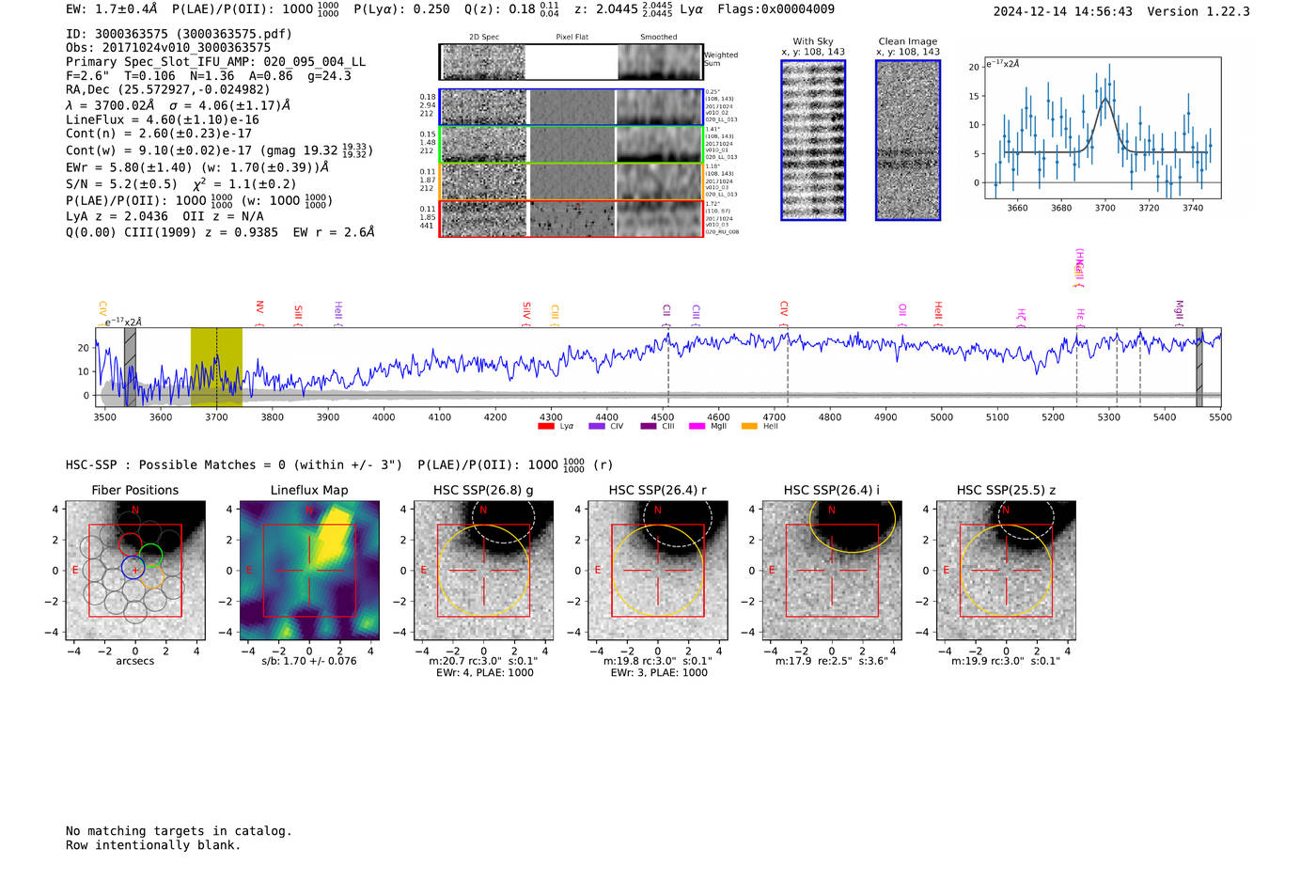Screen dimensions: 1316x896
Task: Open the HSC SSP(26.4) r image
Action: (x=658, y=571)
